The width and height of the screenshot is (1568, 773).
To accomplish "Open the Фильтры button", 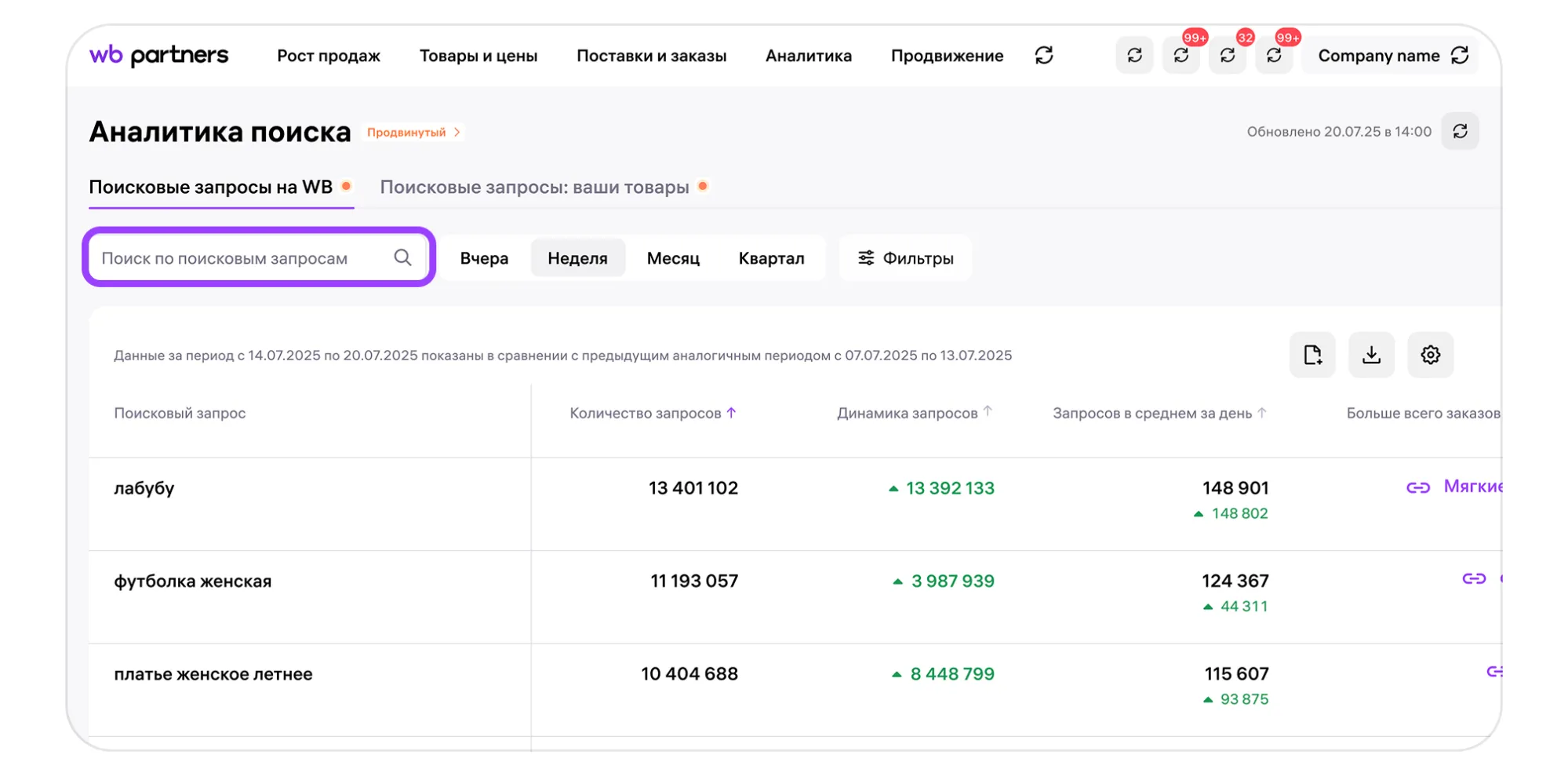I will tap(905, 258).
